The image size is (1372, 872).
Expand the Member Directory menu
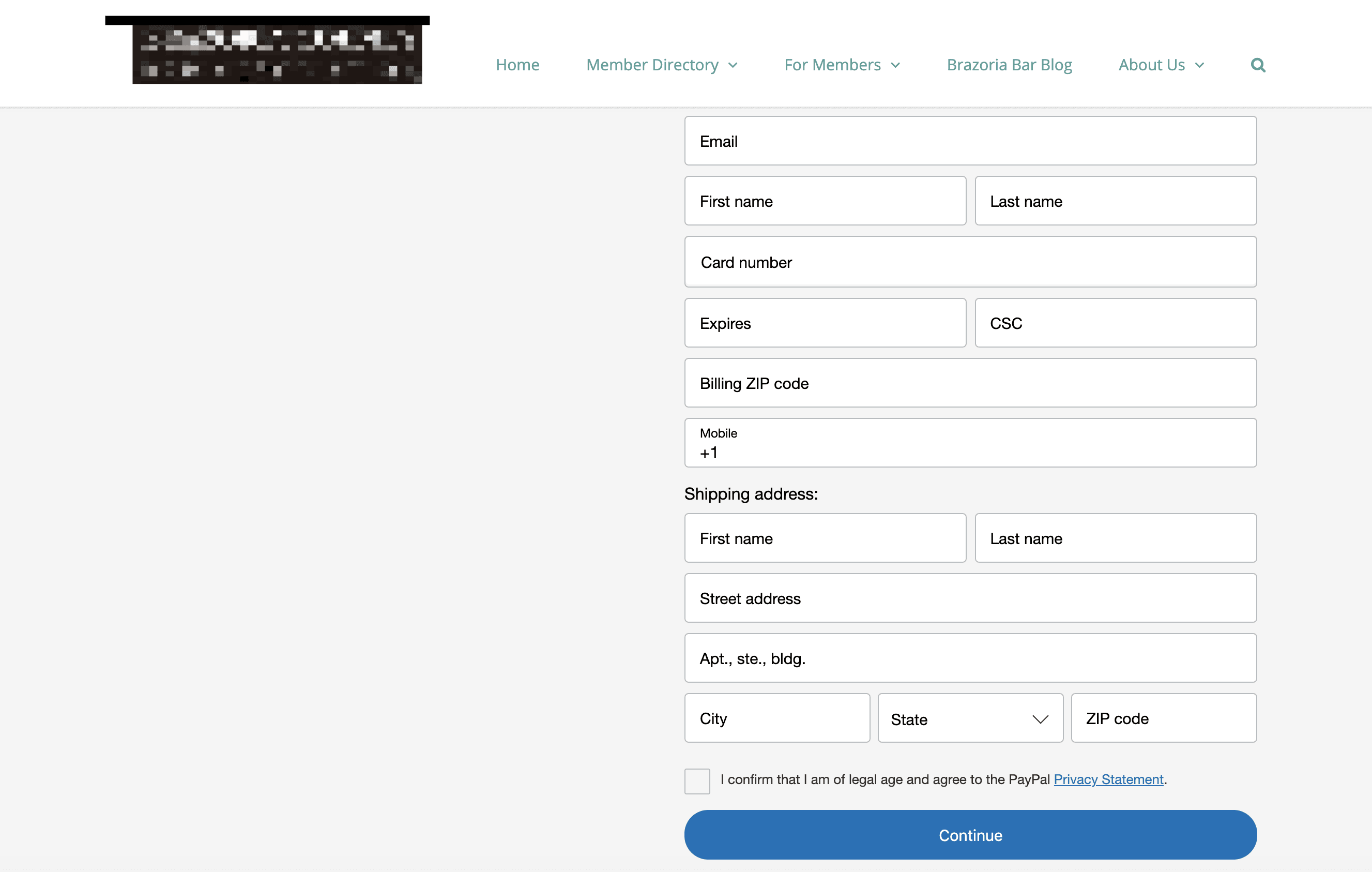662,65
